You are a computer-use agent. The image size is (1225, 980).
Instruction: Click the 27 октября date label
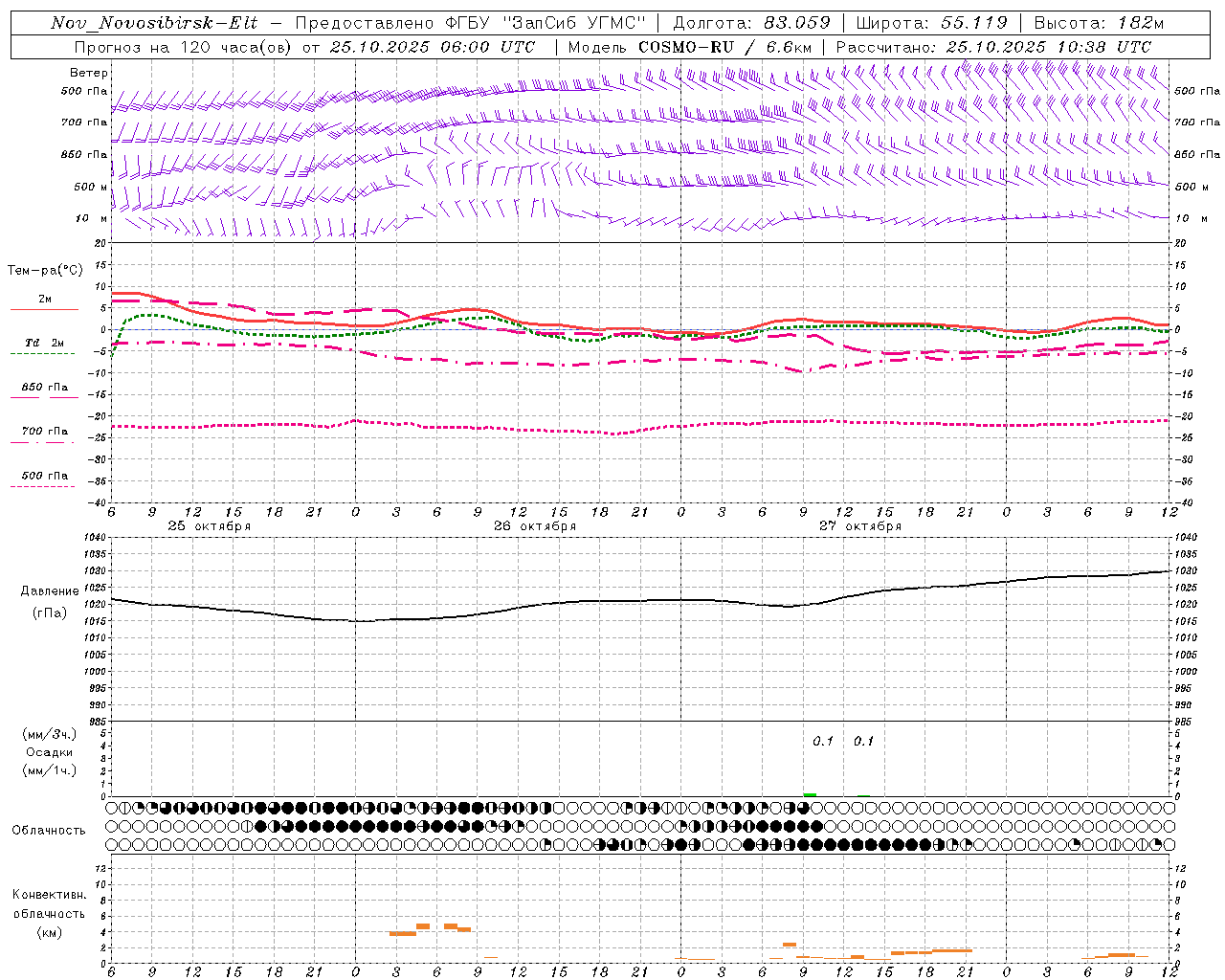click(860, 526)
